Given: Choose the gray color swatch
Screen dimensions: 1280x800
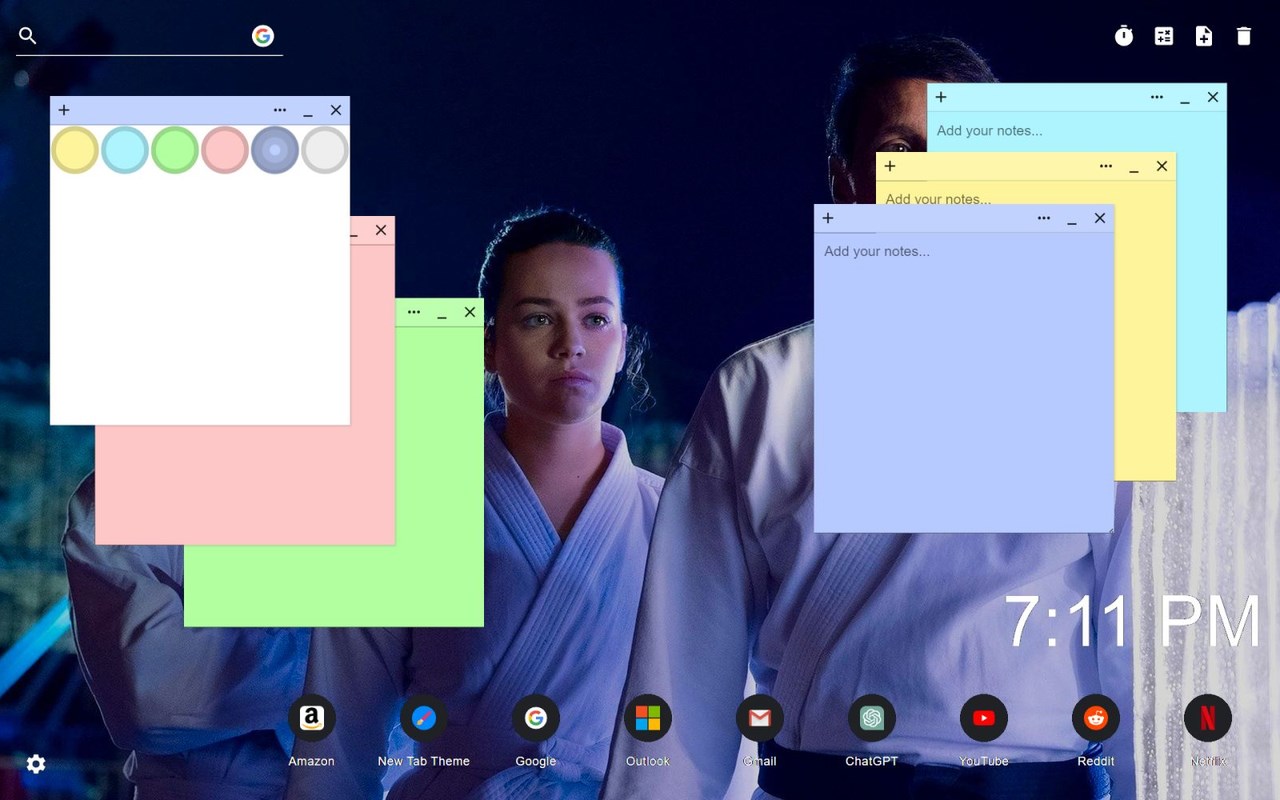Looking at the screenshot, I should 325,150.
